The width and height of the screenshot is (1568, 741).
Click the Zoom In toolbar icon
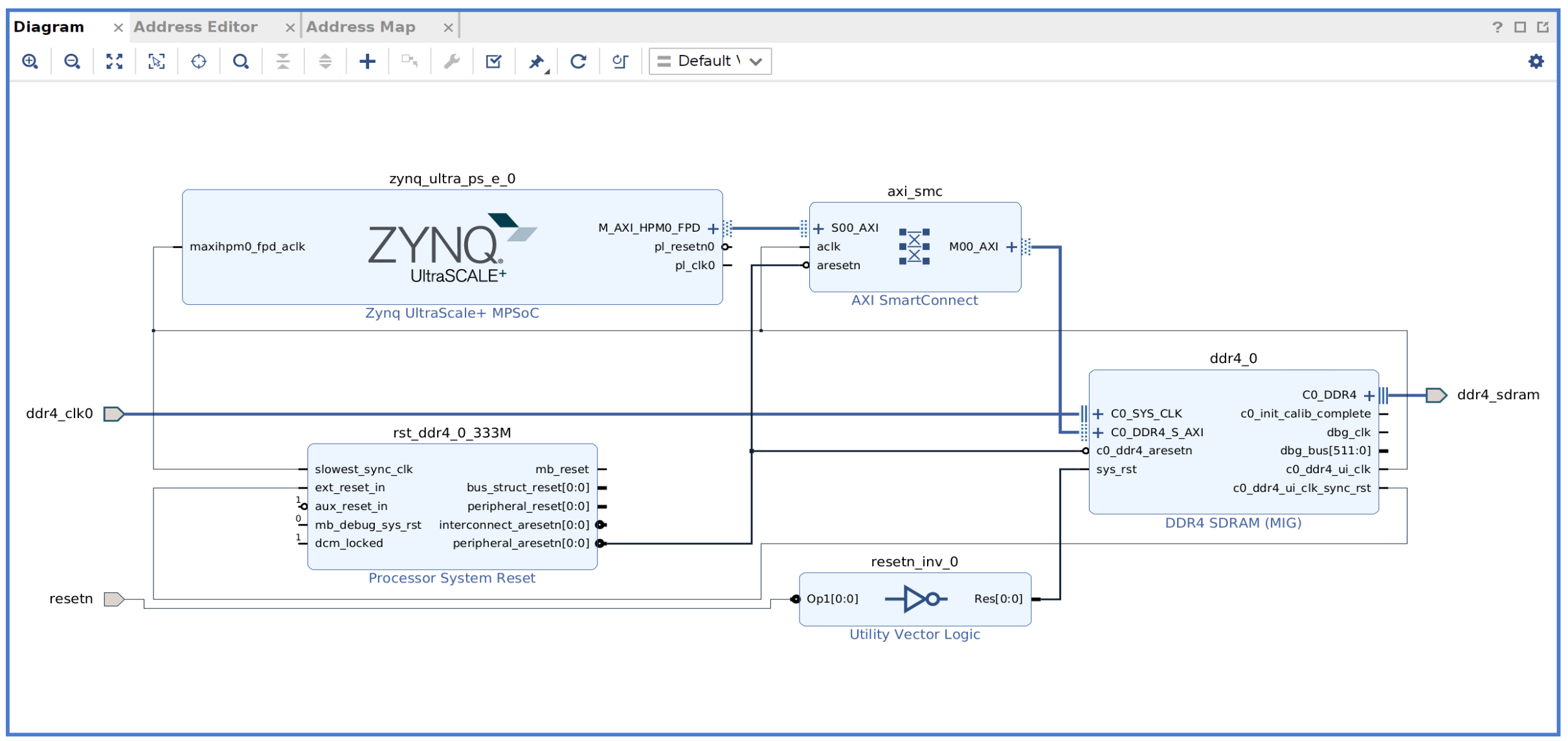(30, 61)
